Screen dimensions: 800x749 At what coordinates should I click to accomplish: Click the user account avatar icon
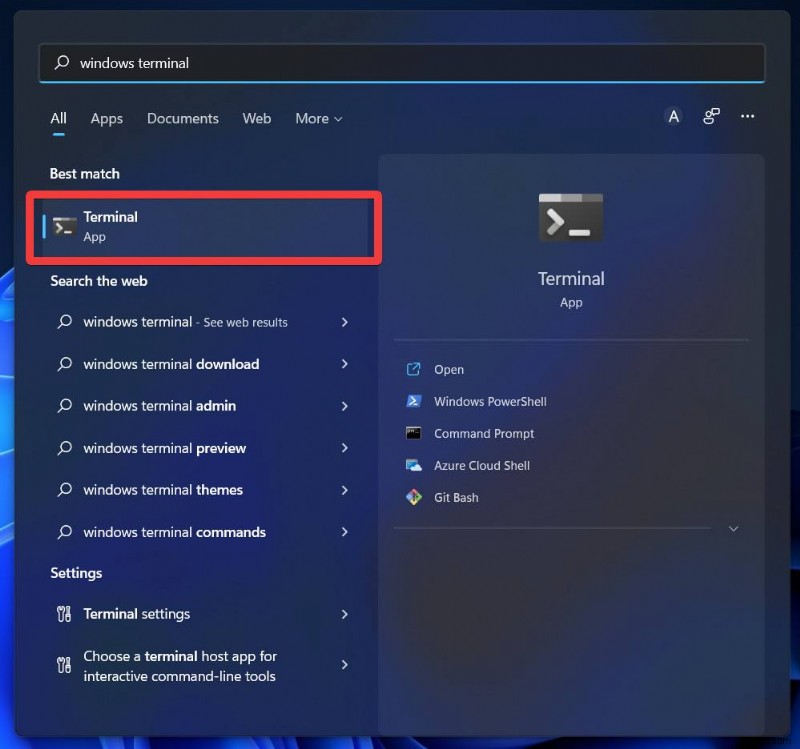[673, 117]
